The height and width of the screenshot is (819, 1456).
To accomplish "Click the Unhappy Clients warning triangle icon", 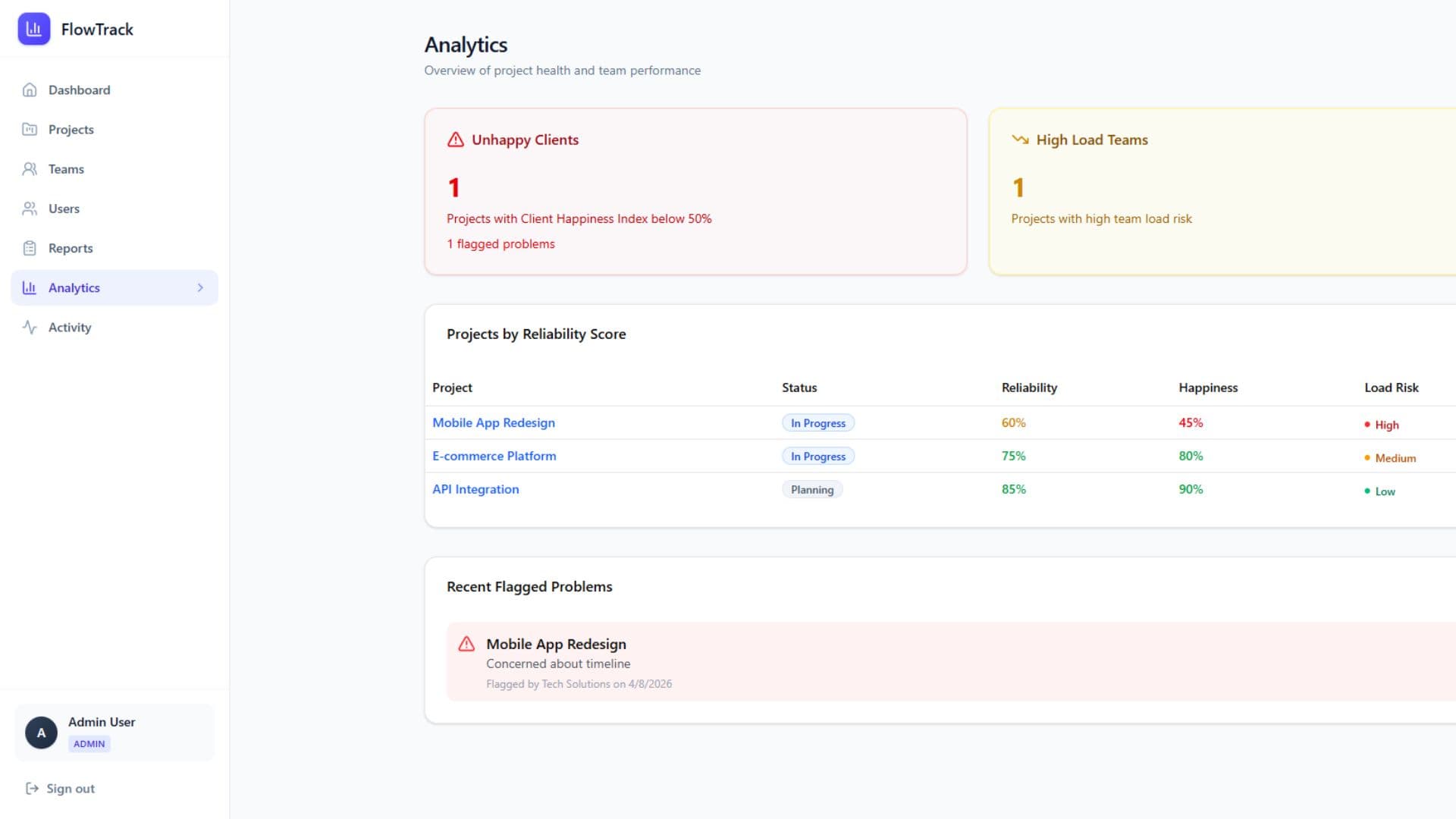I will click(x=456, y=140).
